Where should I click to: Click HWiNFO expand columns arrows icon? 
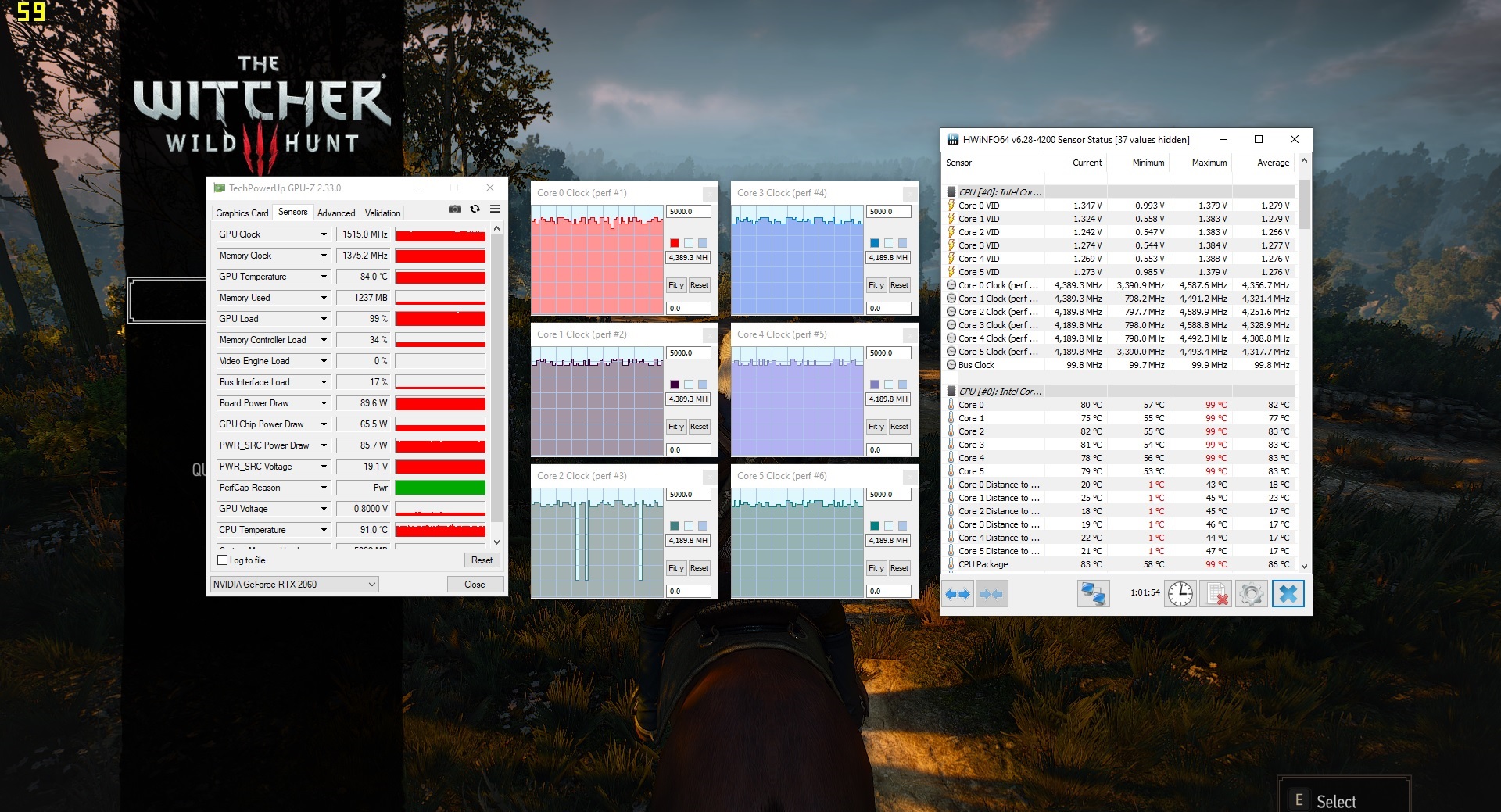(x=958, y=594)
